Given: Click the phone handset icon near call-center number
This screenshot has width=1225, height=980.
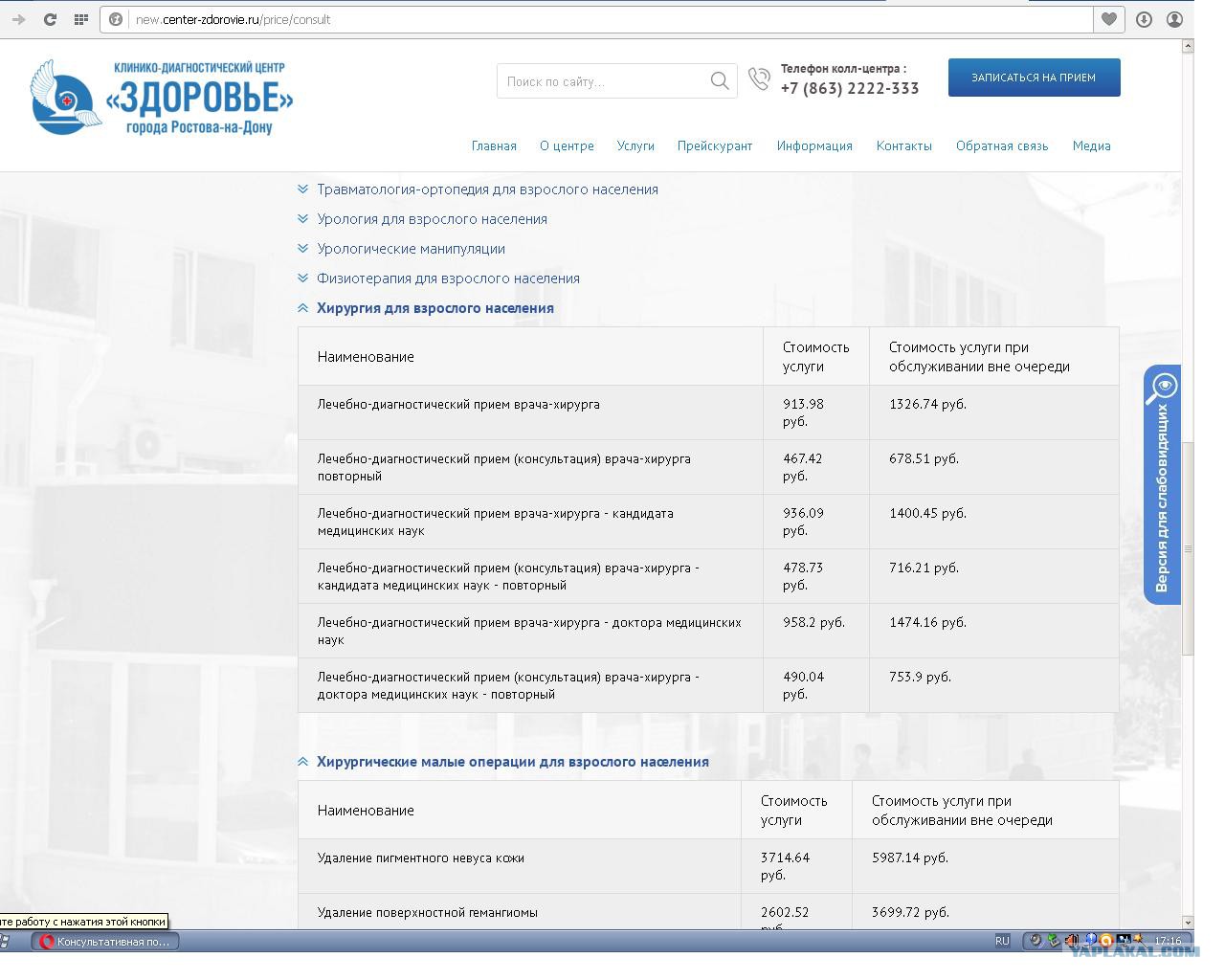Looking at the screenshot, I should pyautogui.click(x=759, y=79).
